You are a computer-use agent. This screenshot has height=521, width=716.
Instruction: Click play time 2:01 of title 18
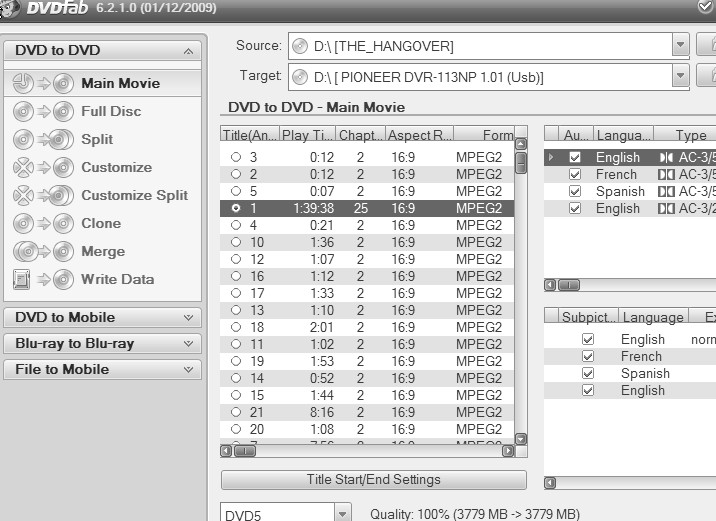(x=322, y=327)
